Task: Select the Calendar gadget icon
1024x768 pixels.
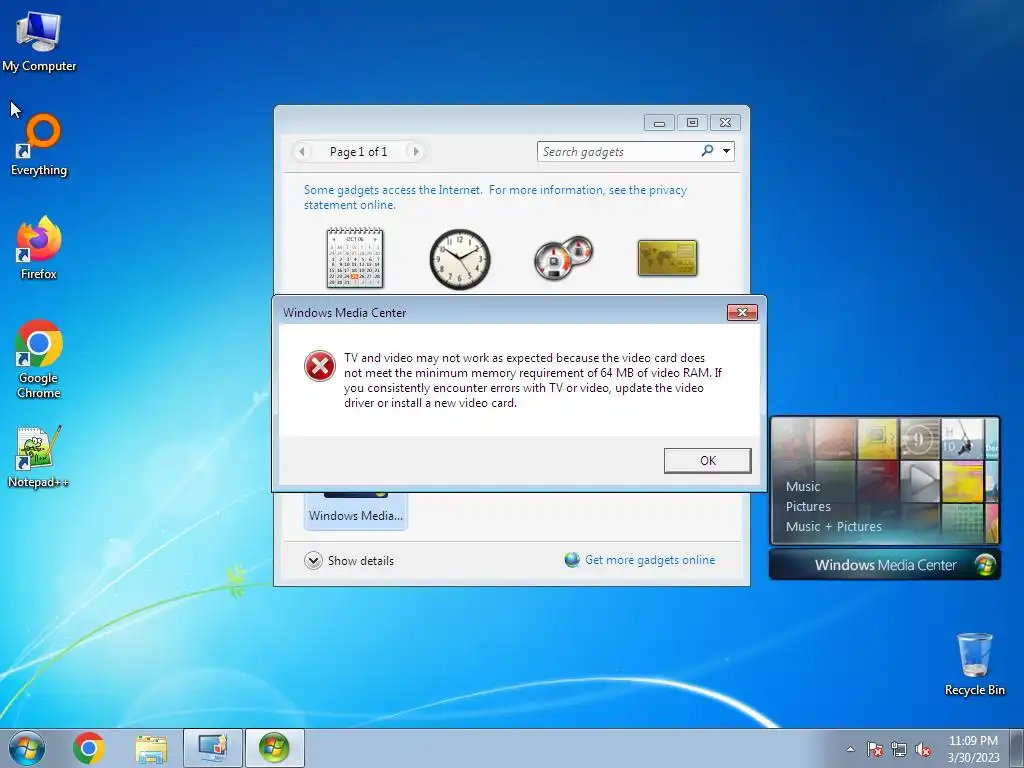Action: (x=355, y=258)
